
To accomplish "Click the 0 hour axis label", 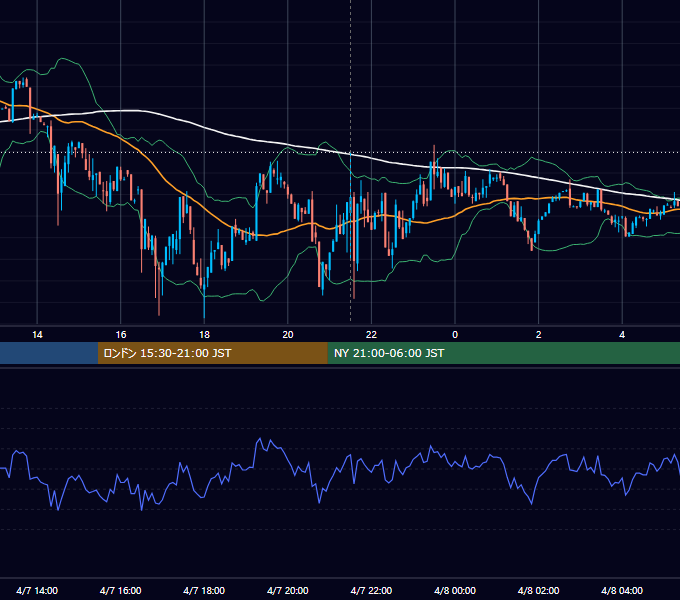I will click(455, 335).
